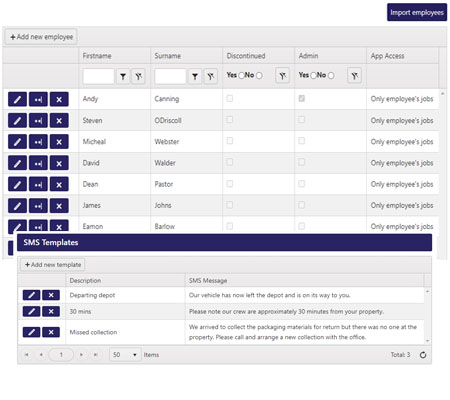Edit the Departing depot SMS template

point(31,295)
